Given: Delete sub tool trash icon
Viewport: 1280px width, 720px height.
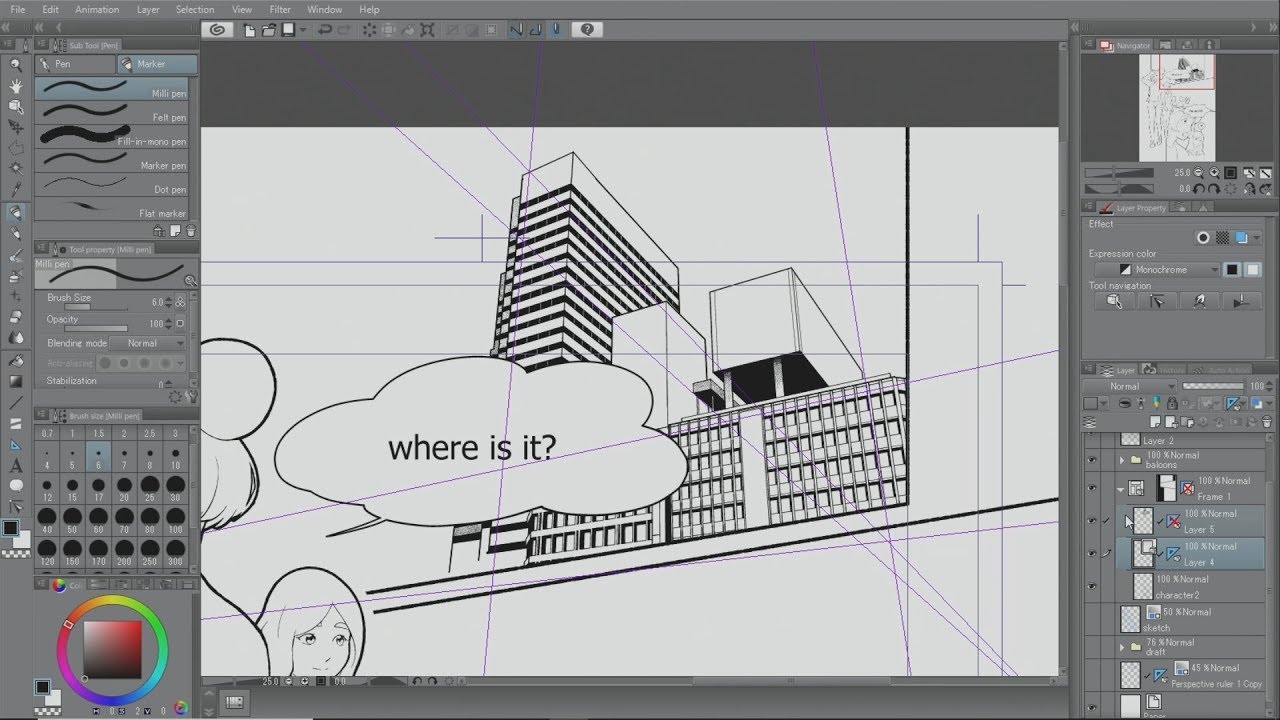Looking at the screenshot, I should point(190,231).
